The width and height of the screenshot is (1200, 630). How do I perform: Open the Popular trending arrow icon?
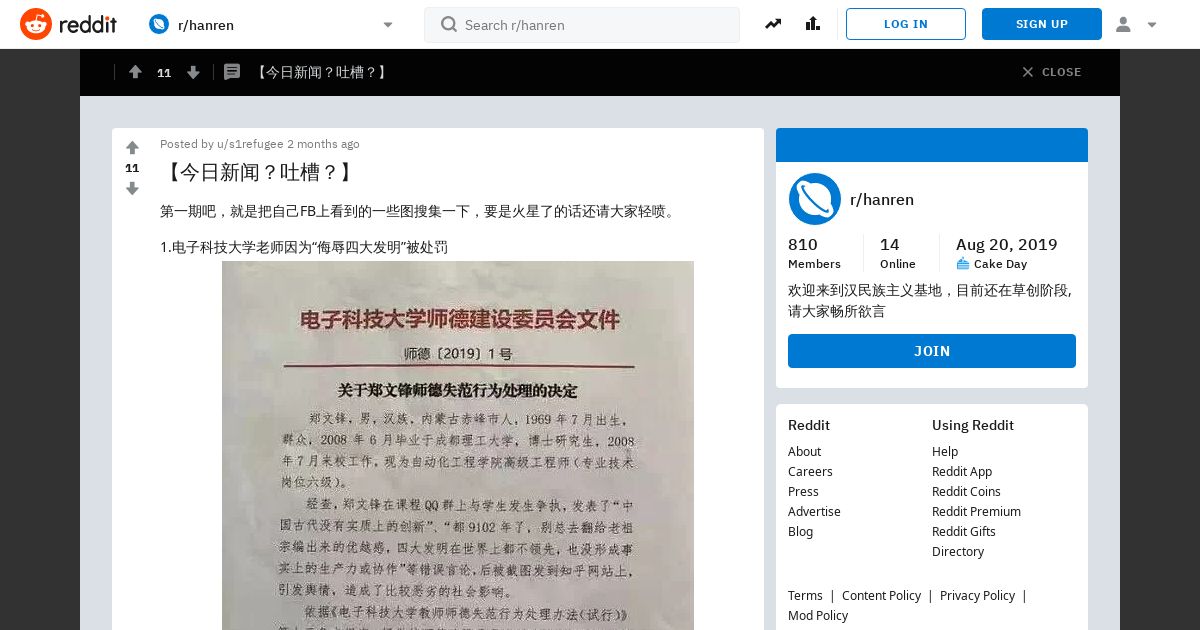[773, 24]
